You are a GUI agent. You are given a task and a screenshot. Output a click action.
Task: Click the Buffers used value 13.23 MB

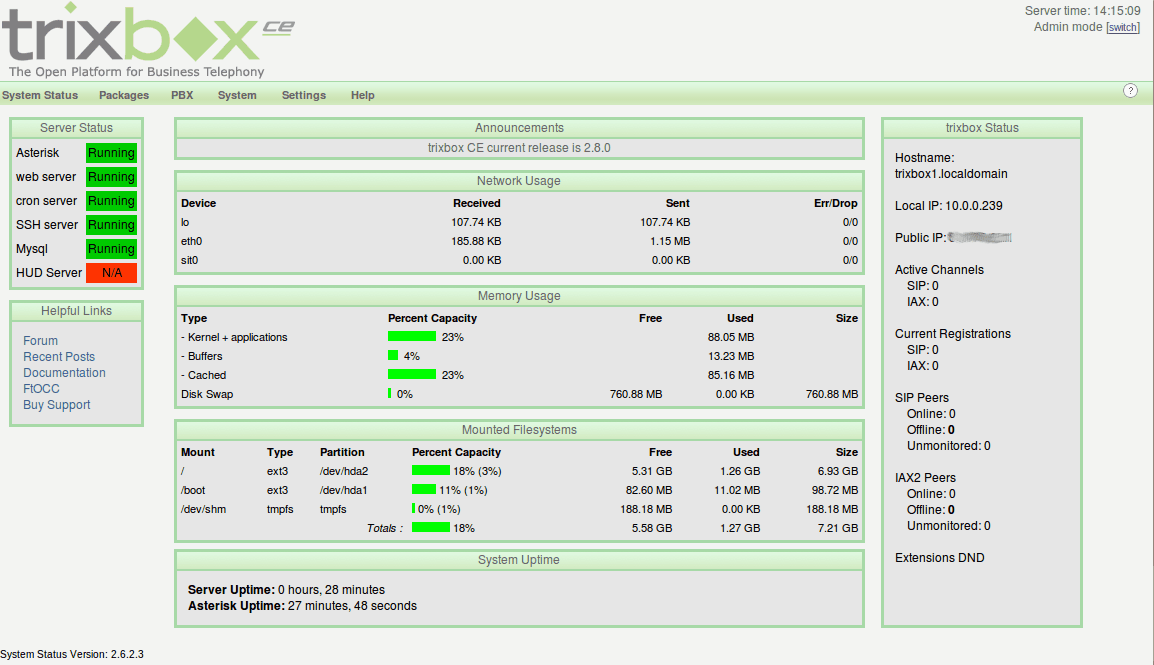(731, 356)
